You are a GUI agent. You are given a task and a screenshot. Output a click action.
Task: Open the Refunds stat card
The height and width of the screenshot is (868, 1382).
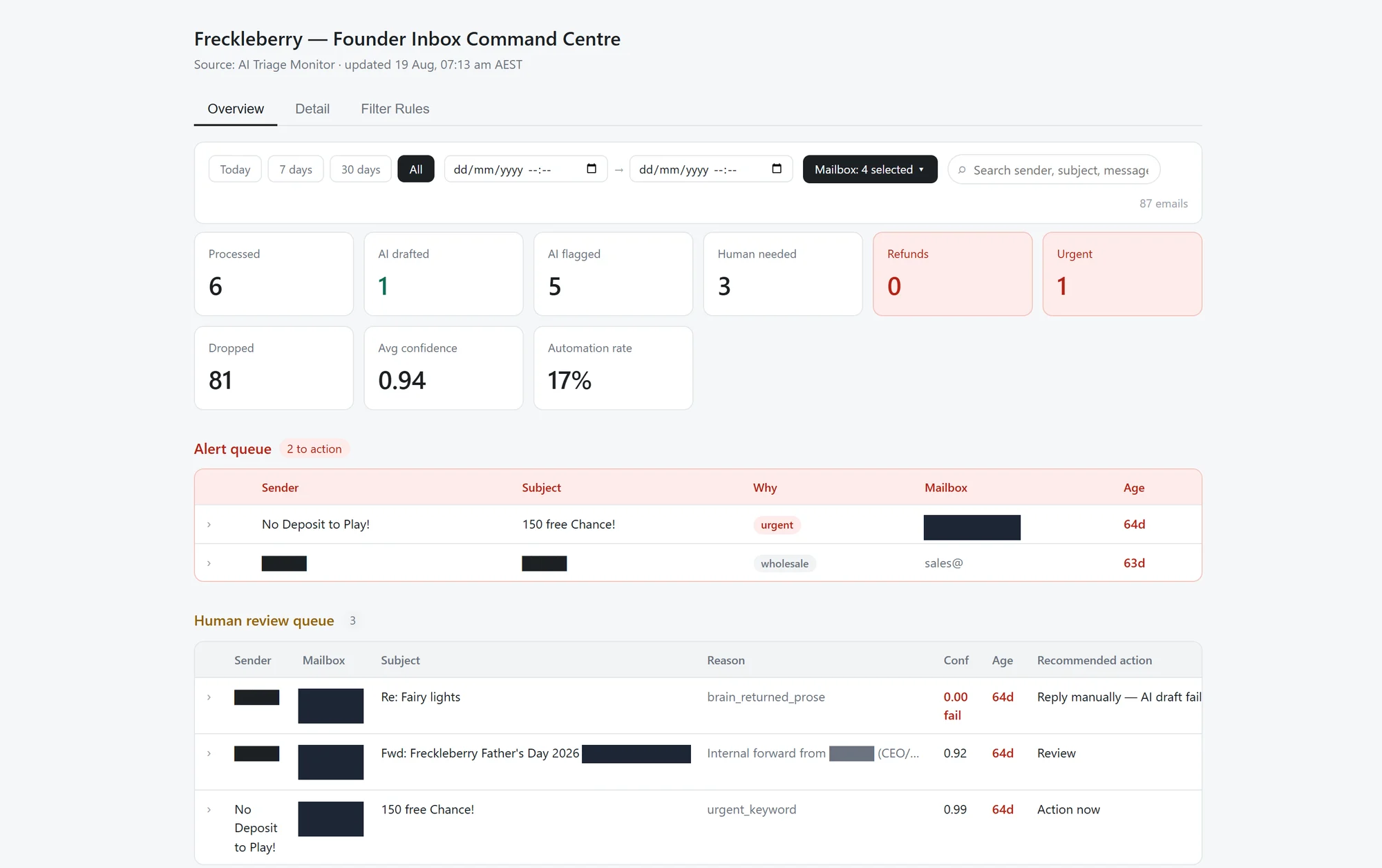[x=952, y=274]
